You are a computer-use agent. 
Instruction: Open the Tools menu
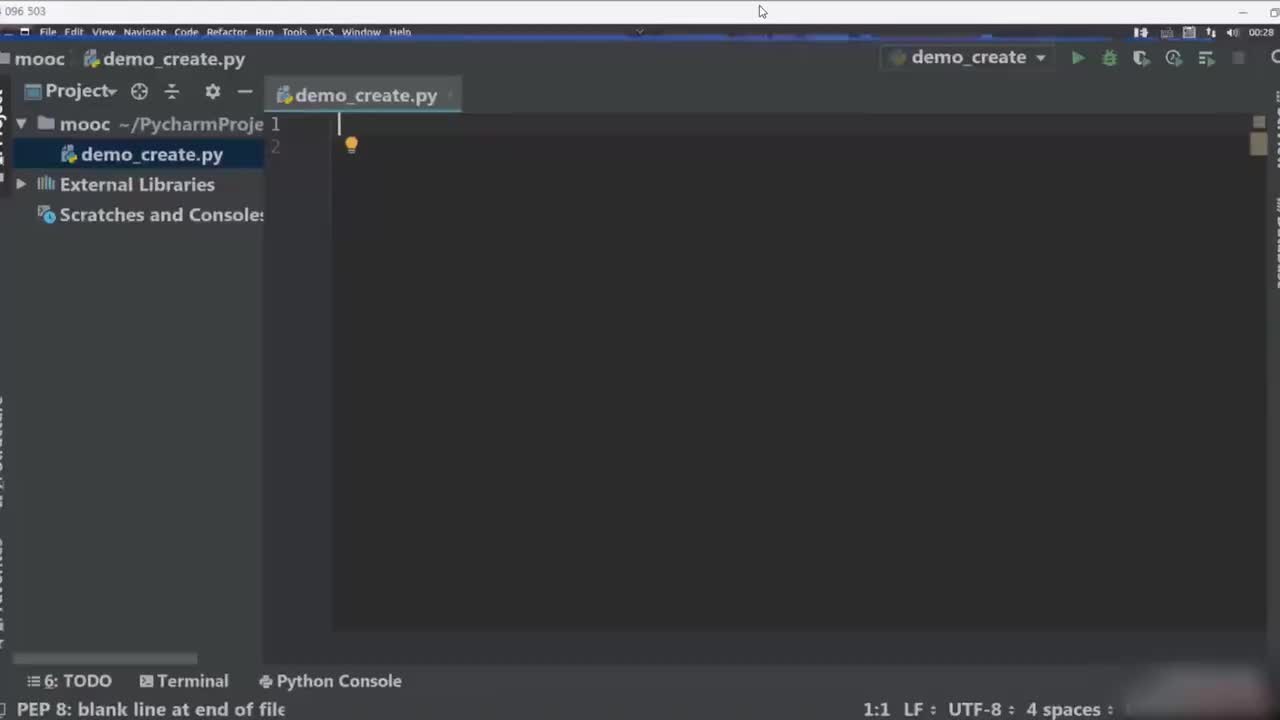[x=294, y=32]
